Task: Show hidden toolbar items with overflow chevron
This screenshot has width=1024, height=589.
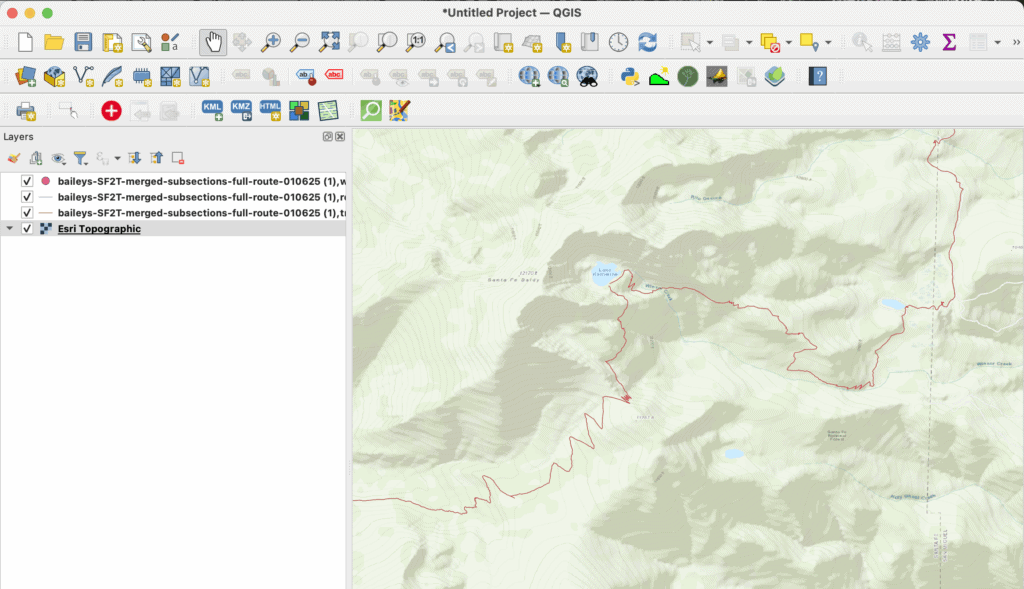Action: [x=1016, y=42]
